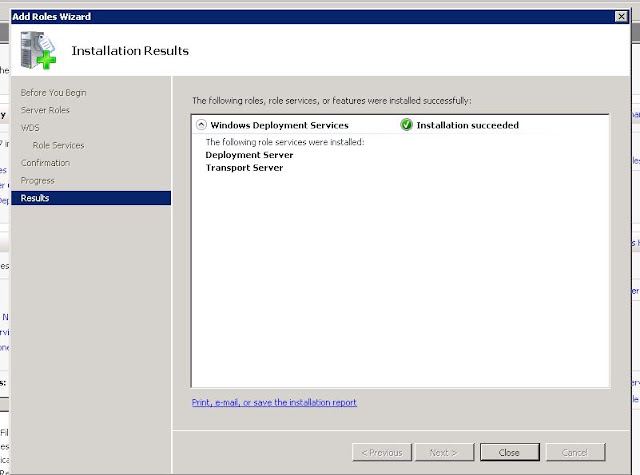Screen dimensions: 640x475
Task: Select Before You Begin step
Action: (x=53, y=93)
